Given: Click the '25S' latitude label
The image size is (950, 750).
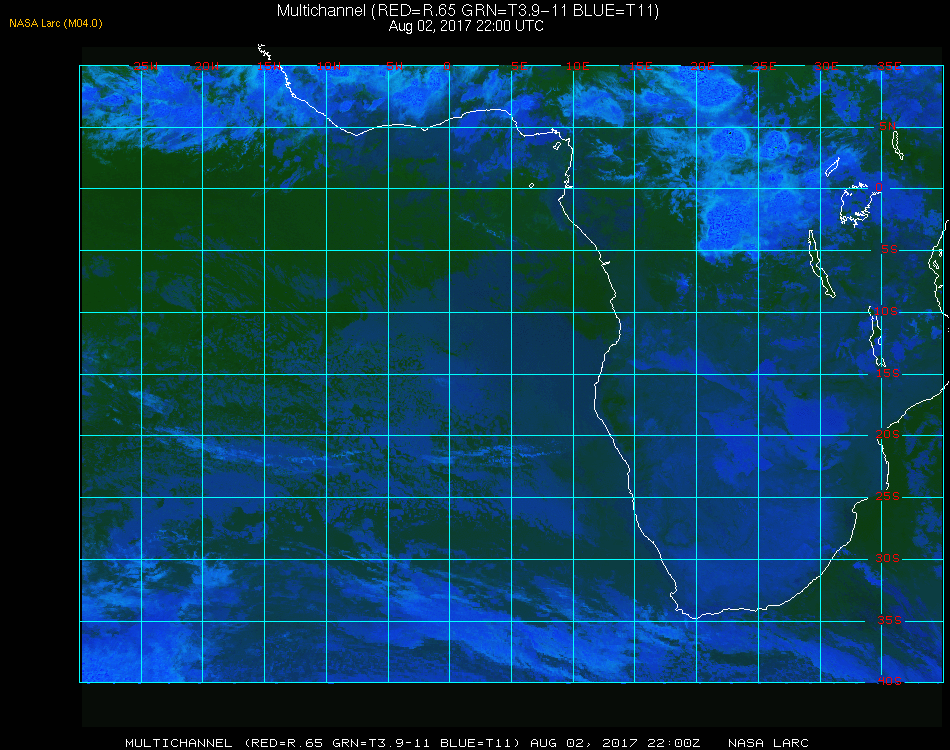Looking at the screenshot, I should [888, 496].
